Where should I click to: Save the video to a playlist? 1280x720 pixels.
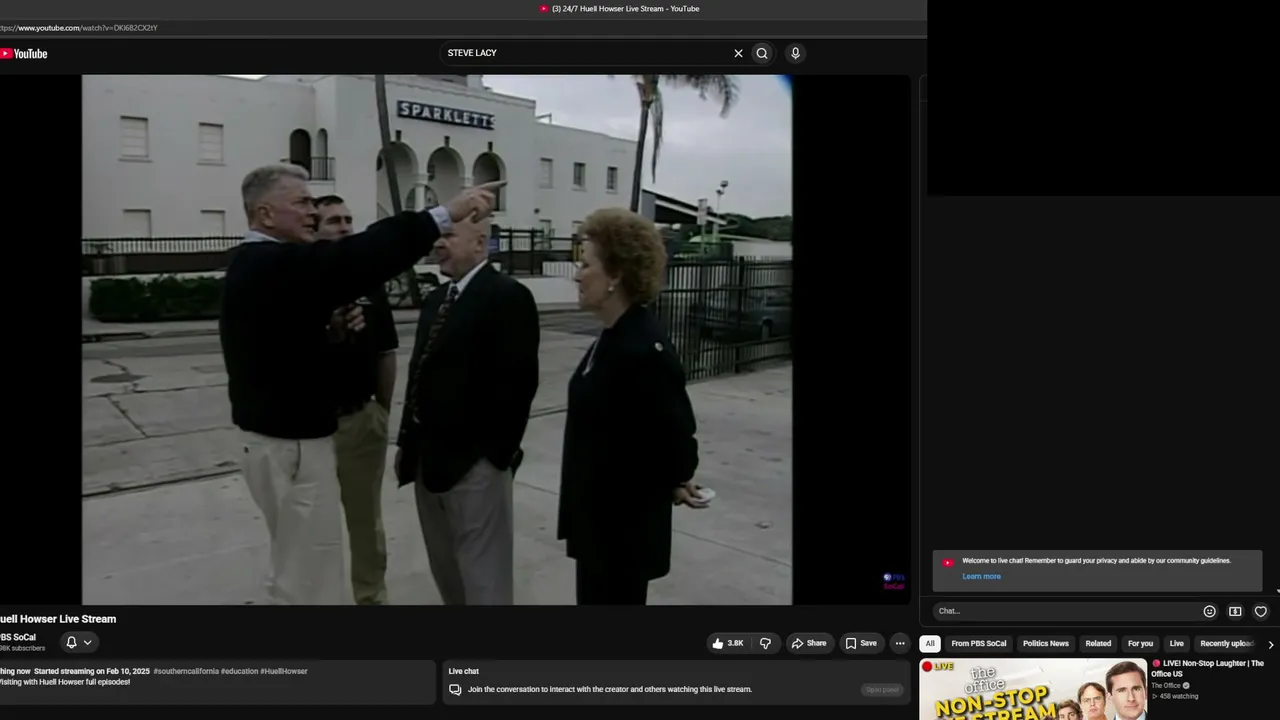[x=861, y=643]
